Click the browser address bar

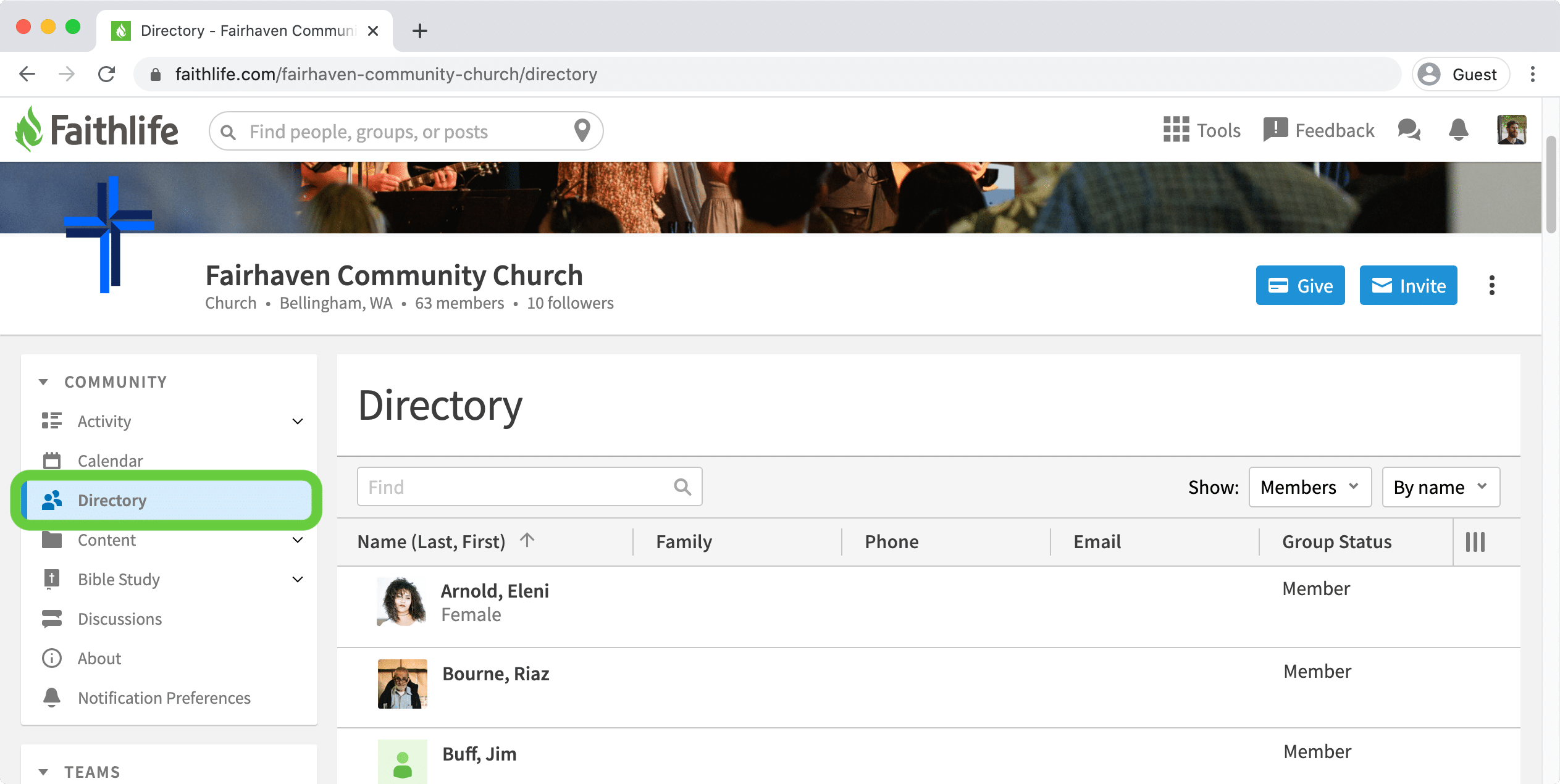768,74
